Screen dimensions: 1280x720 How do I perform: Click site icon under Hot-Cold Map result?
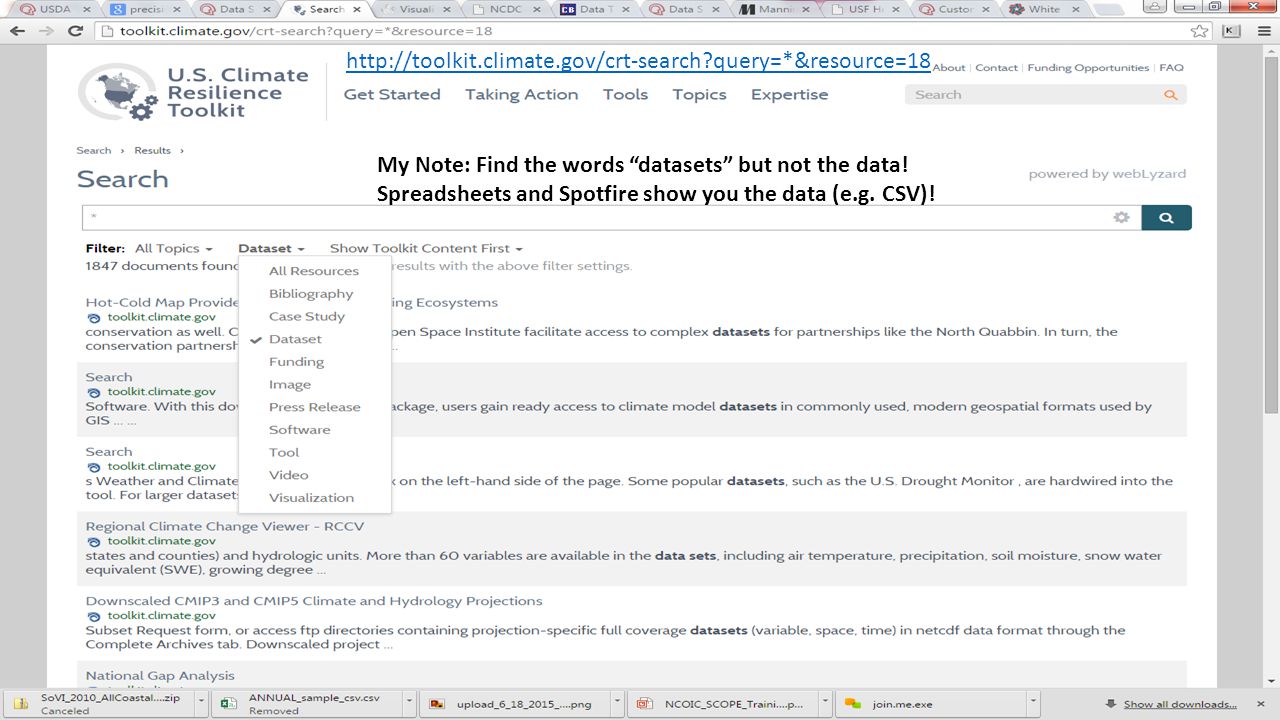(x=94, y=317)
